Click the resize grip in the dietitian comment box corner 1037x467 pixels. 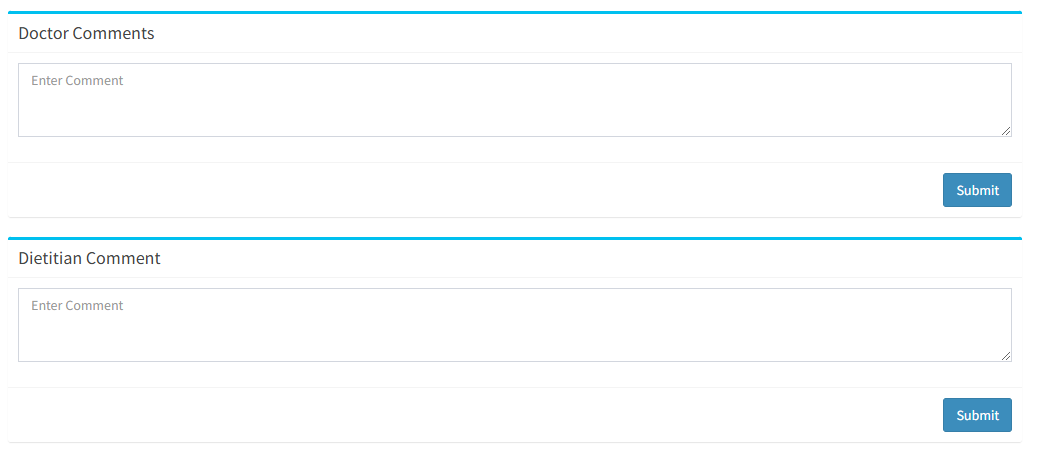coord(1005,356)
